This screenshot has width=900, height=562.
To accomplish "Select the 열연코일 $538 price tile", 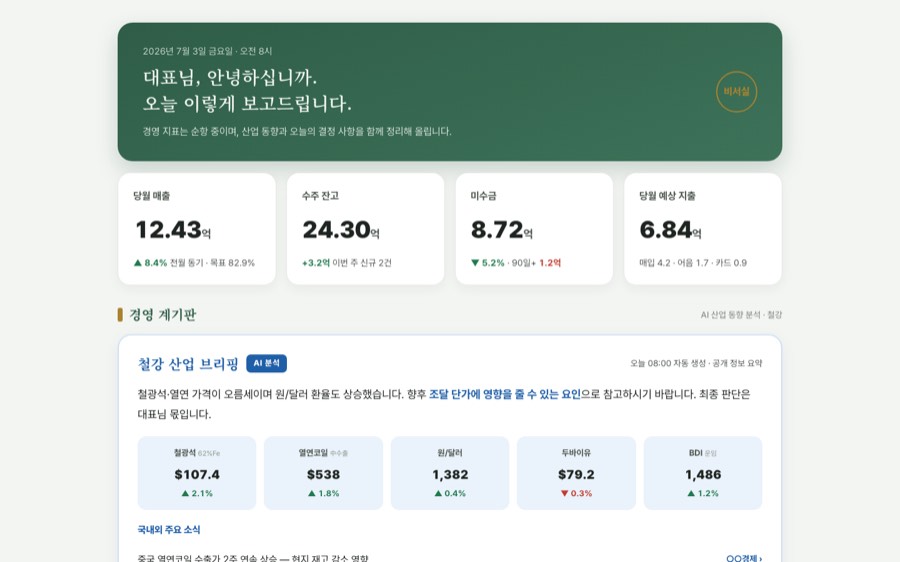I will point(323,473).
